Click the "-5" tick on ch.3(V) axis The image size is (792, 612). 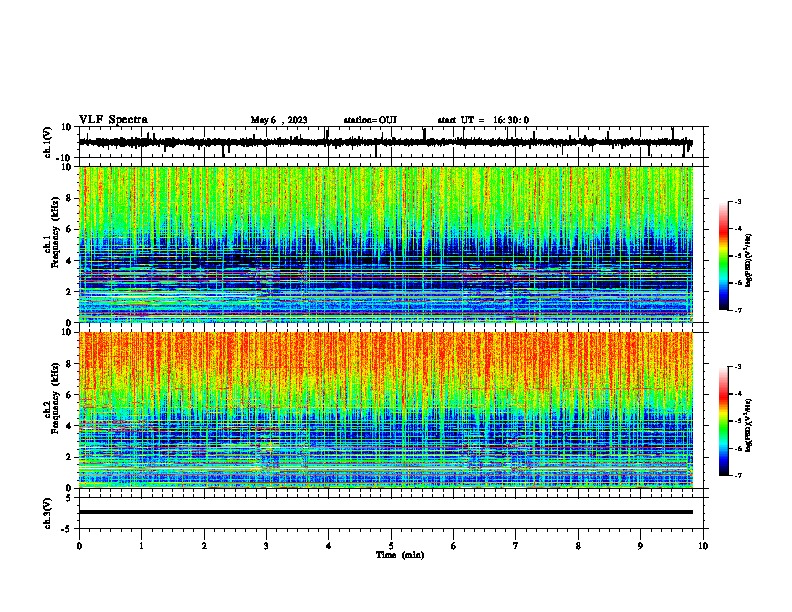(x=67, y=529)
